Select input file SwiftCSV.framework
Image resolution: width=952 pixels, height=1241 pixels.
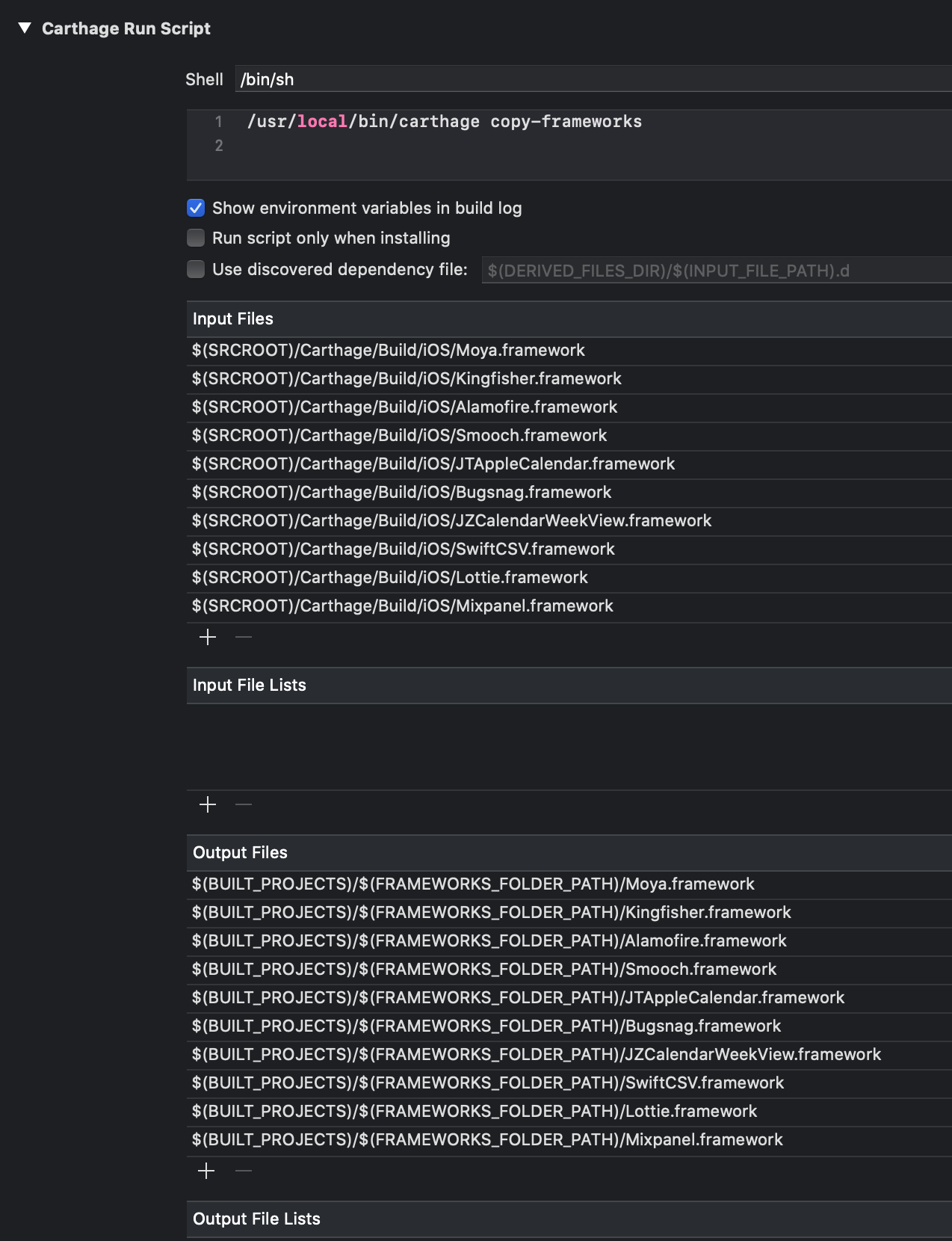(x=569, y=549)
